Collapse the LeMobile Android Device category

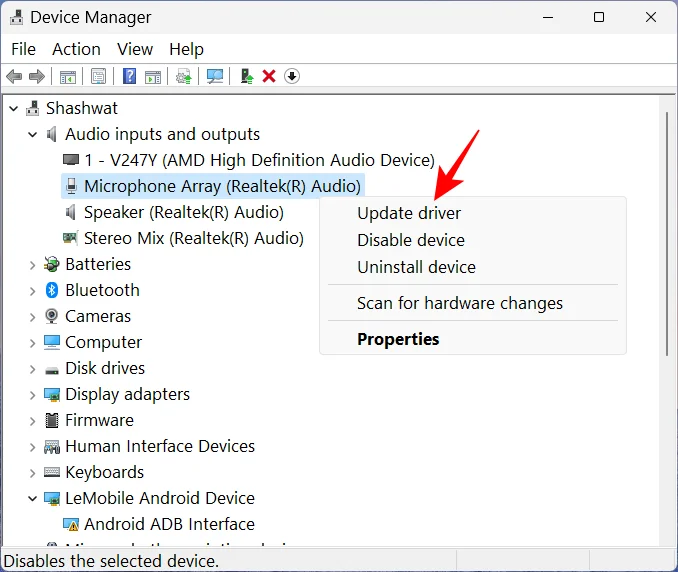click(x=32, y=499)
